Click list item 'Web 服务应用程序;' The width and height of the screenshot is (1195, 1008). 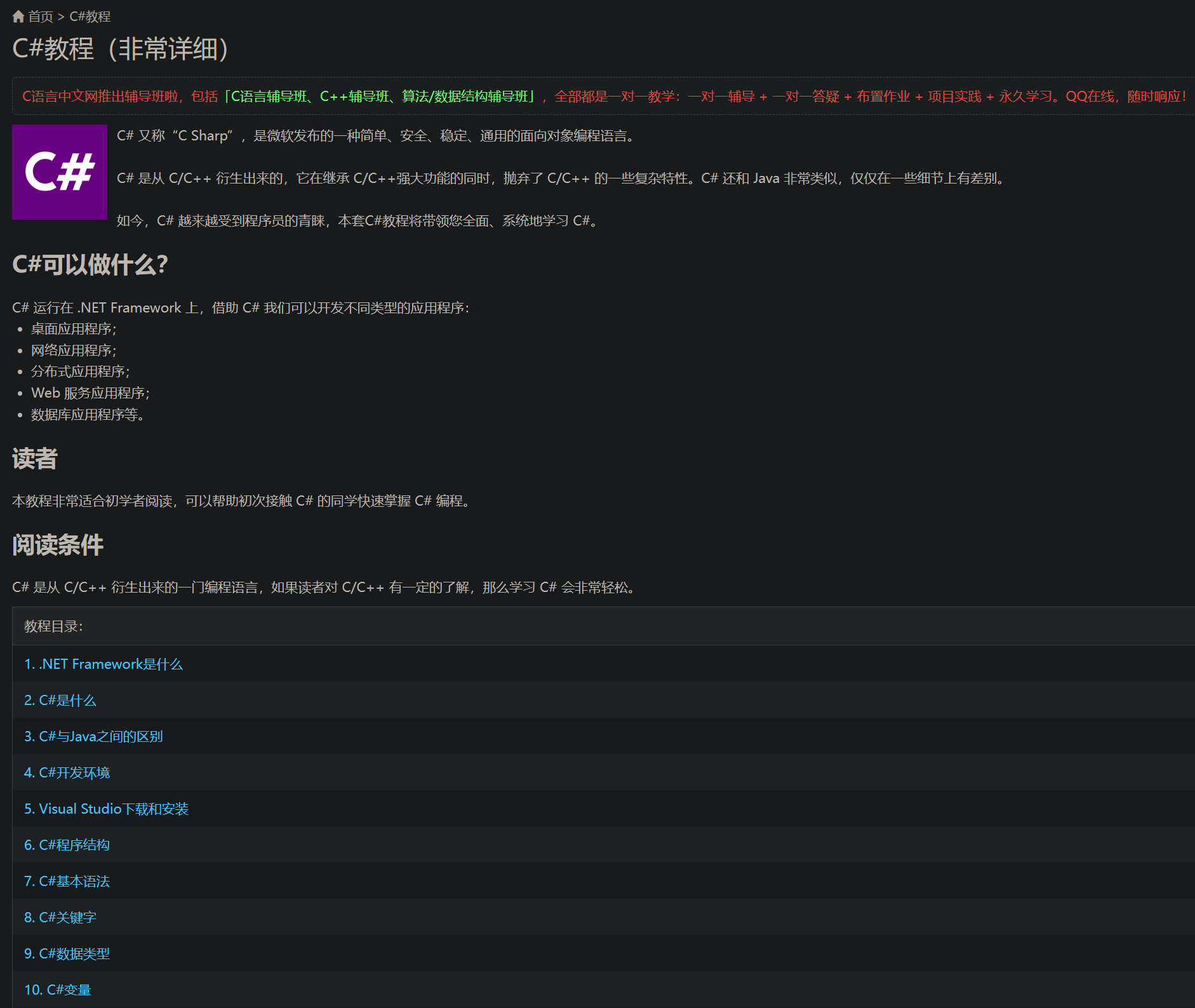(x=91, y=393)
